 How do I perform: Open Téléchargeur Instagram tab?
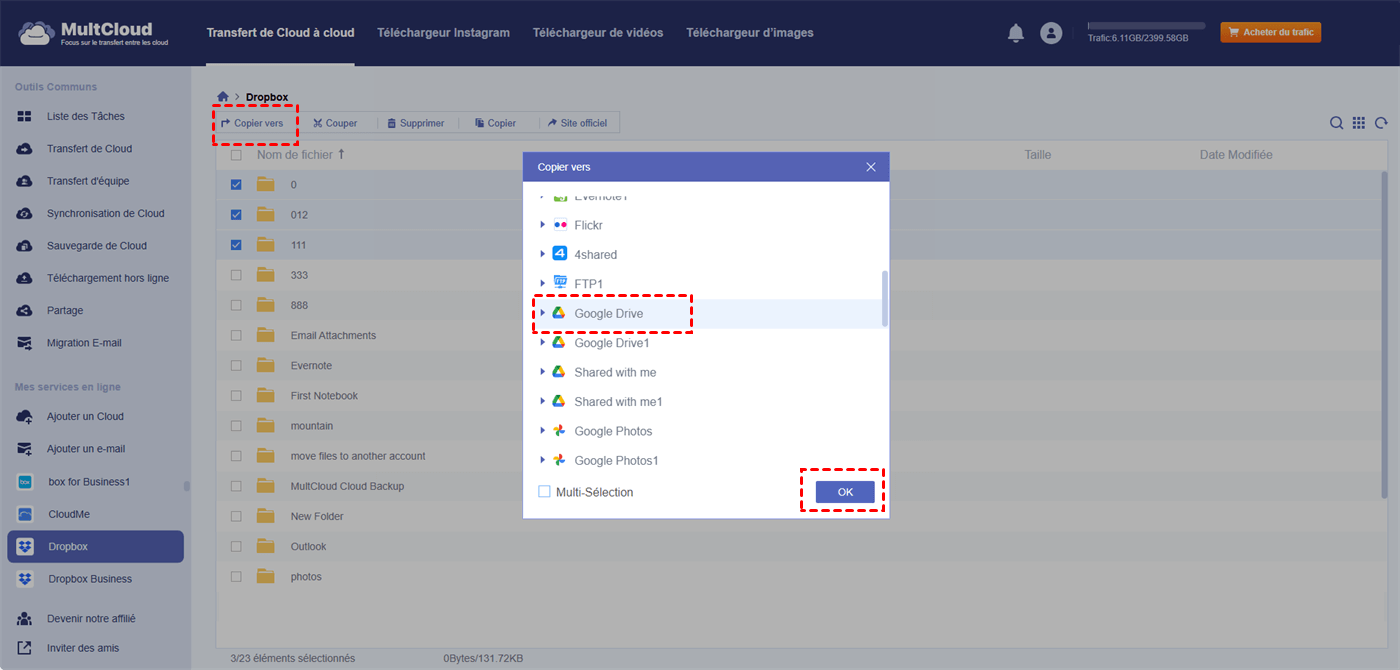pos(443,33)
